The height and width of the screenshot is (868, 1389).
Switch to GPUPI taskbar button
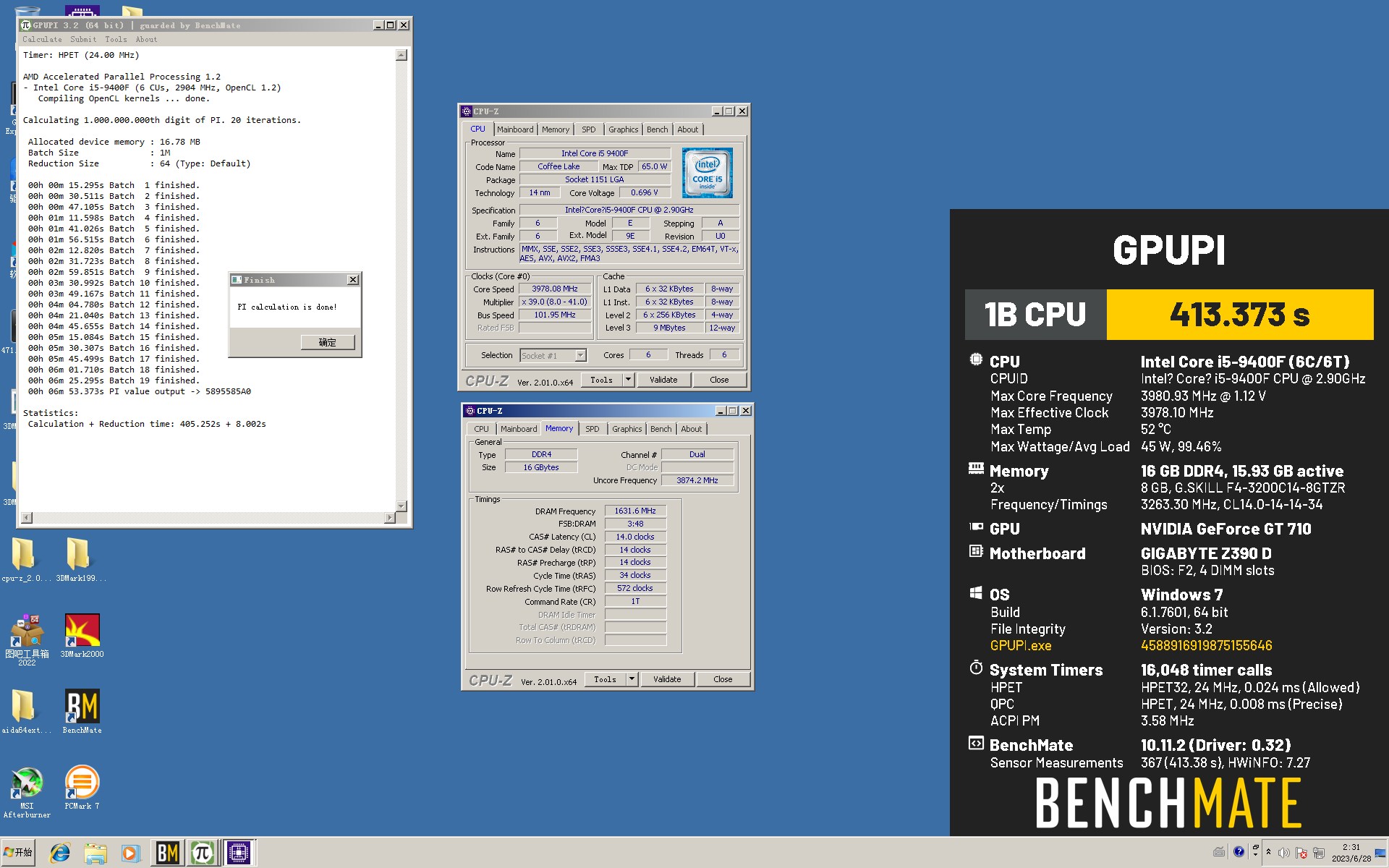pyautogui.click(x=203, y=854)
